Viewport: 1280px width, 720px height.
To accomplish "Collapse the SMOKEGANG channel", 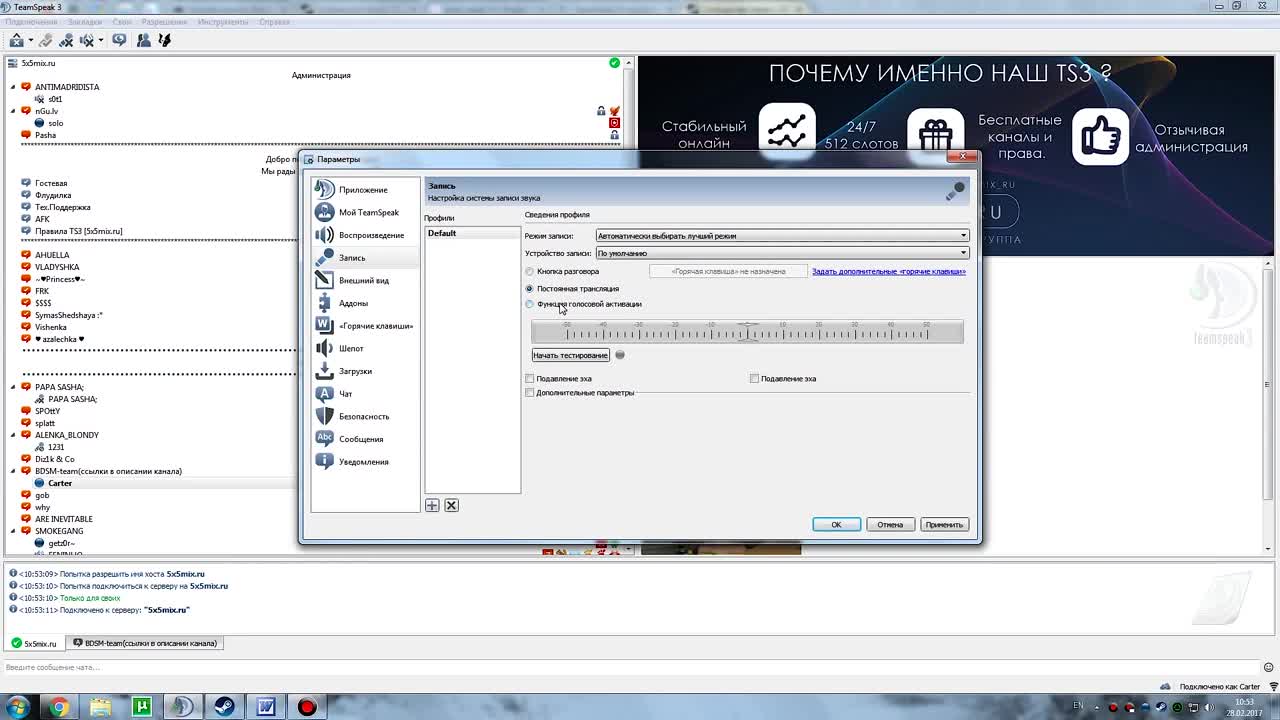I will coord(14,531).
